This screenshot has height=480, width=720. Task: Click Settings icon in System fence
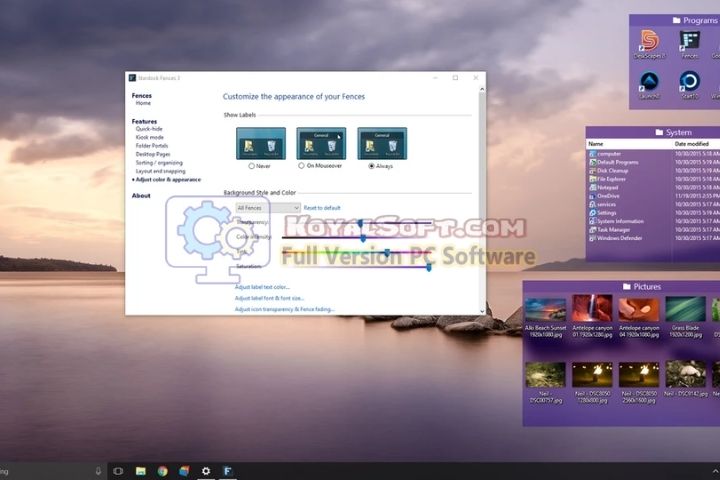point(593,213)
